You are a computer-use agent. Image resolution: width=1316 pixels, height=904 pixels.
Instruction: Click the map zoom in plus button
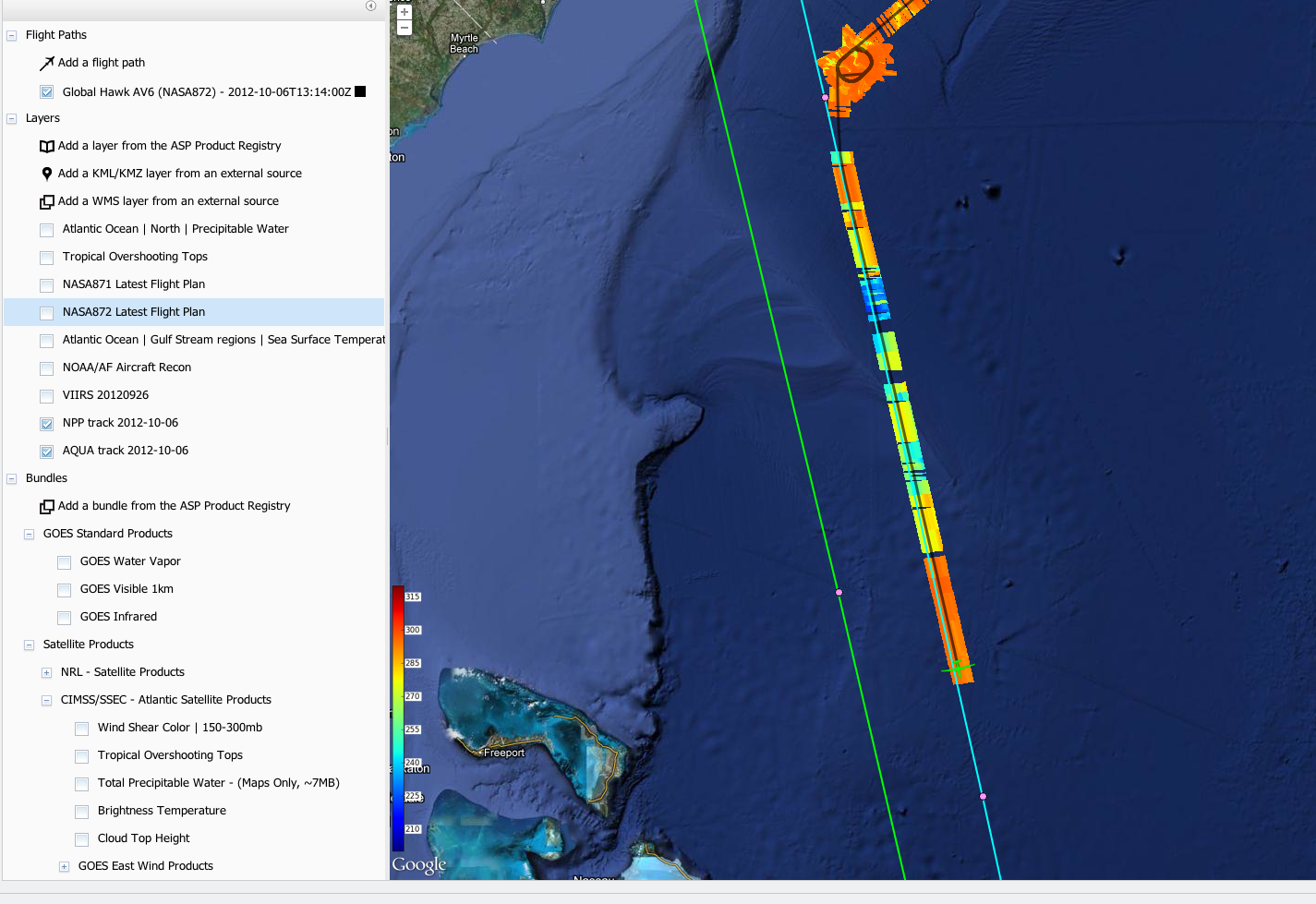[x=404, y=12]
